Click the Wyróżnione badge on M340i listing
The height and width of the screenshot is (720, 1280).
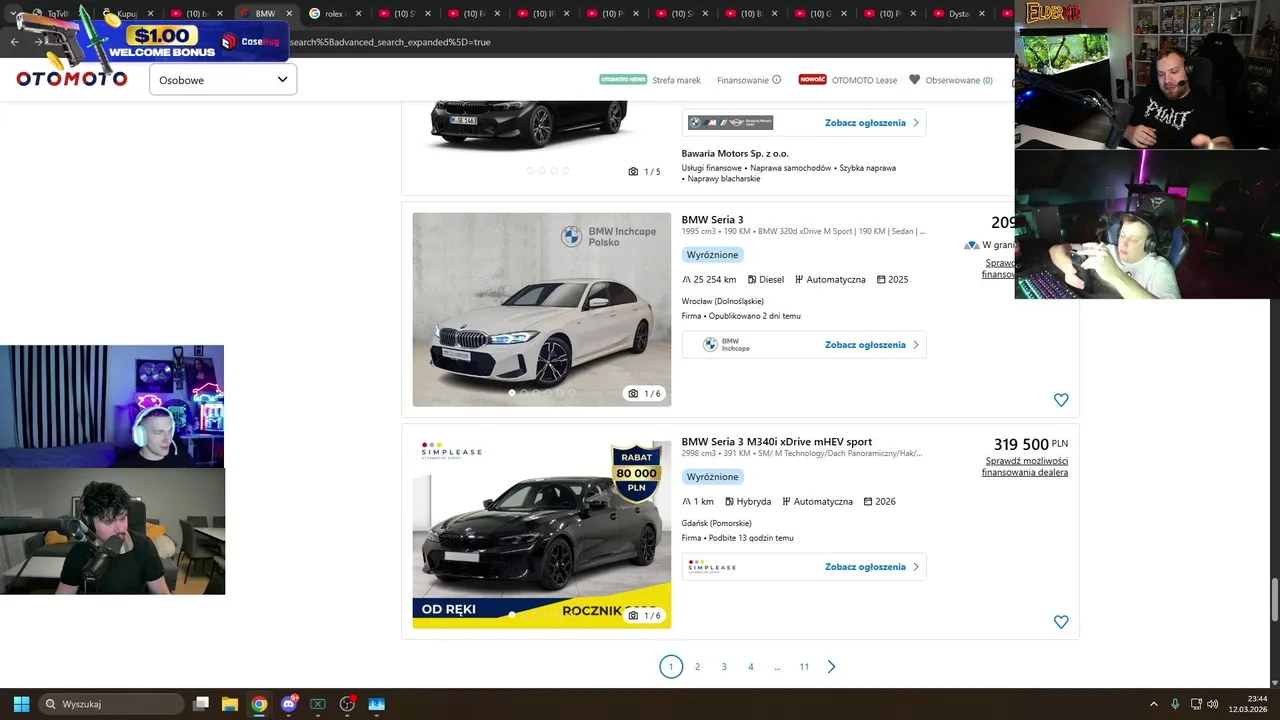coord(713,477)
